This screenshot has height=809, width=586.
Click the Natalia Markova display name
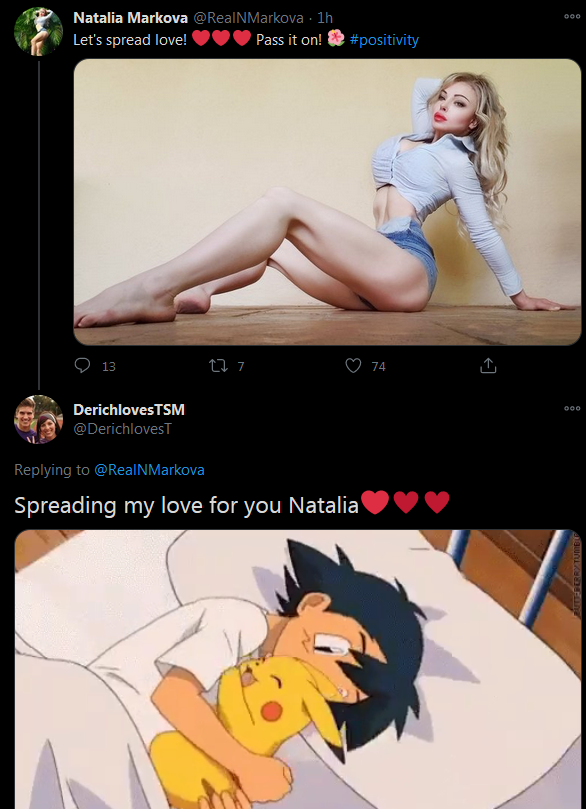tap(131, 18)
